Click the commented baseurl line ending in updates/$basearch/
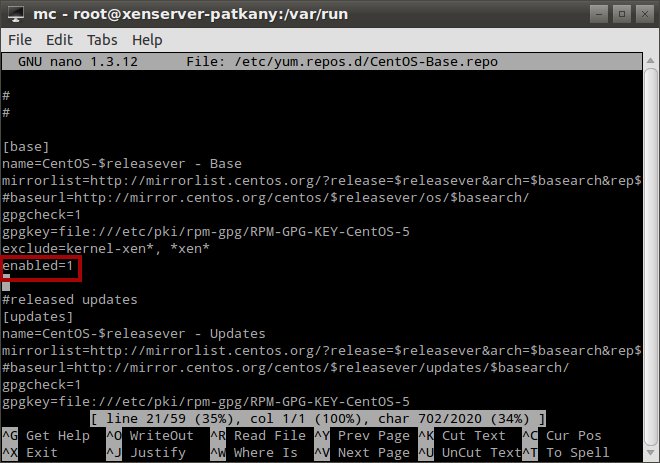Viewport: 660px width, 463px height. click(x=285, y=368)
